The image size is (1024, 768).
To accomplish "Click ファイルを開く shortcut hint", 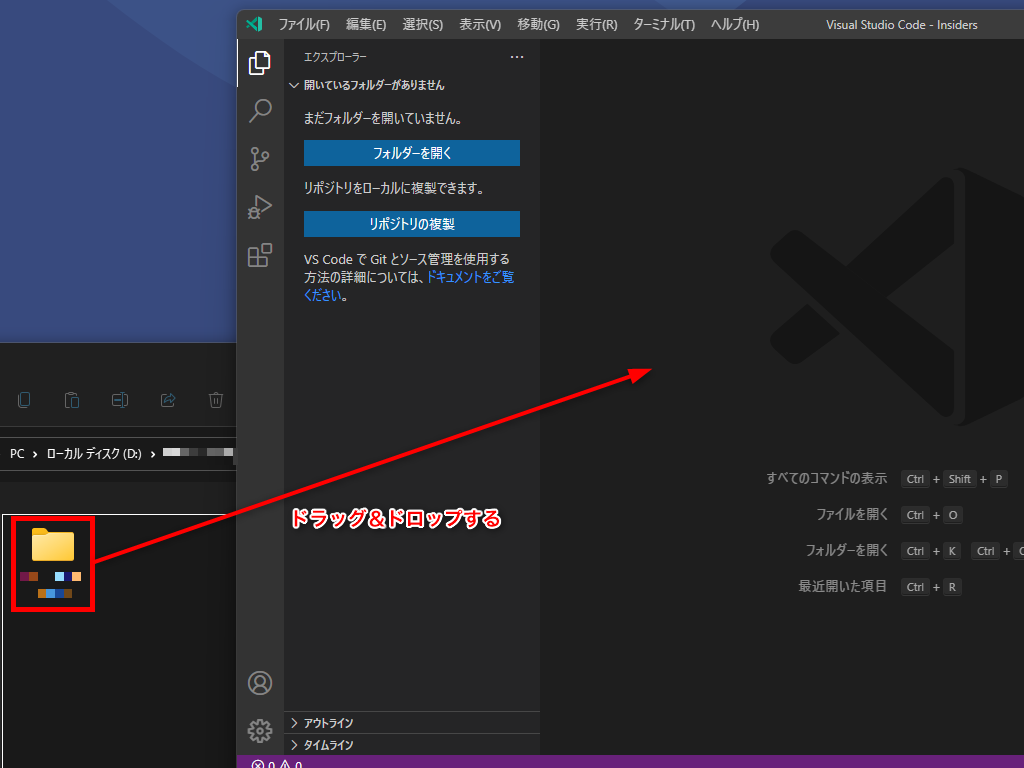I will [852, 515].
